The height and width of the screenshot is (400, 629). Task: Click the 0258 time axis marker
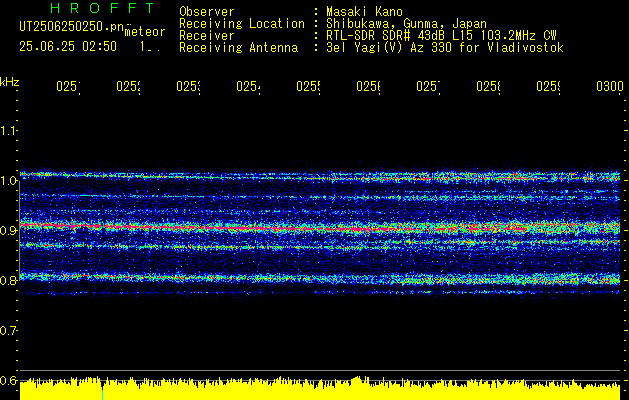point(489,87)
